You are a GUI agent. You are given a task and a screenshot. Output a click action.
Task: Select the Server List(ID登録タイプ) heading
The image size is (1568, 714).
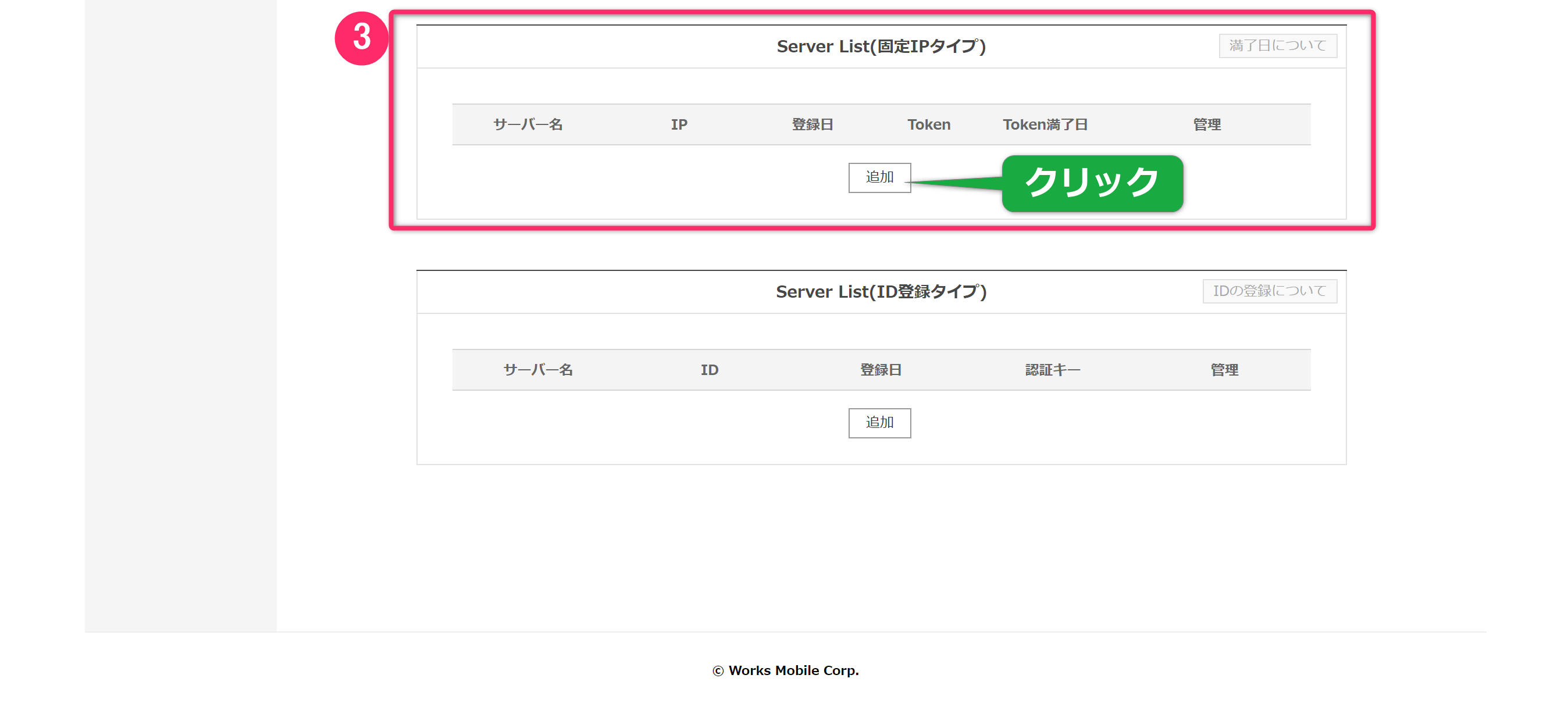click(881, 291)
